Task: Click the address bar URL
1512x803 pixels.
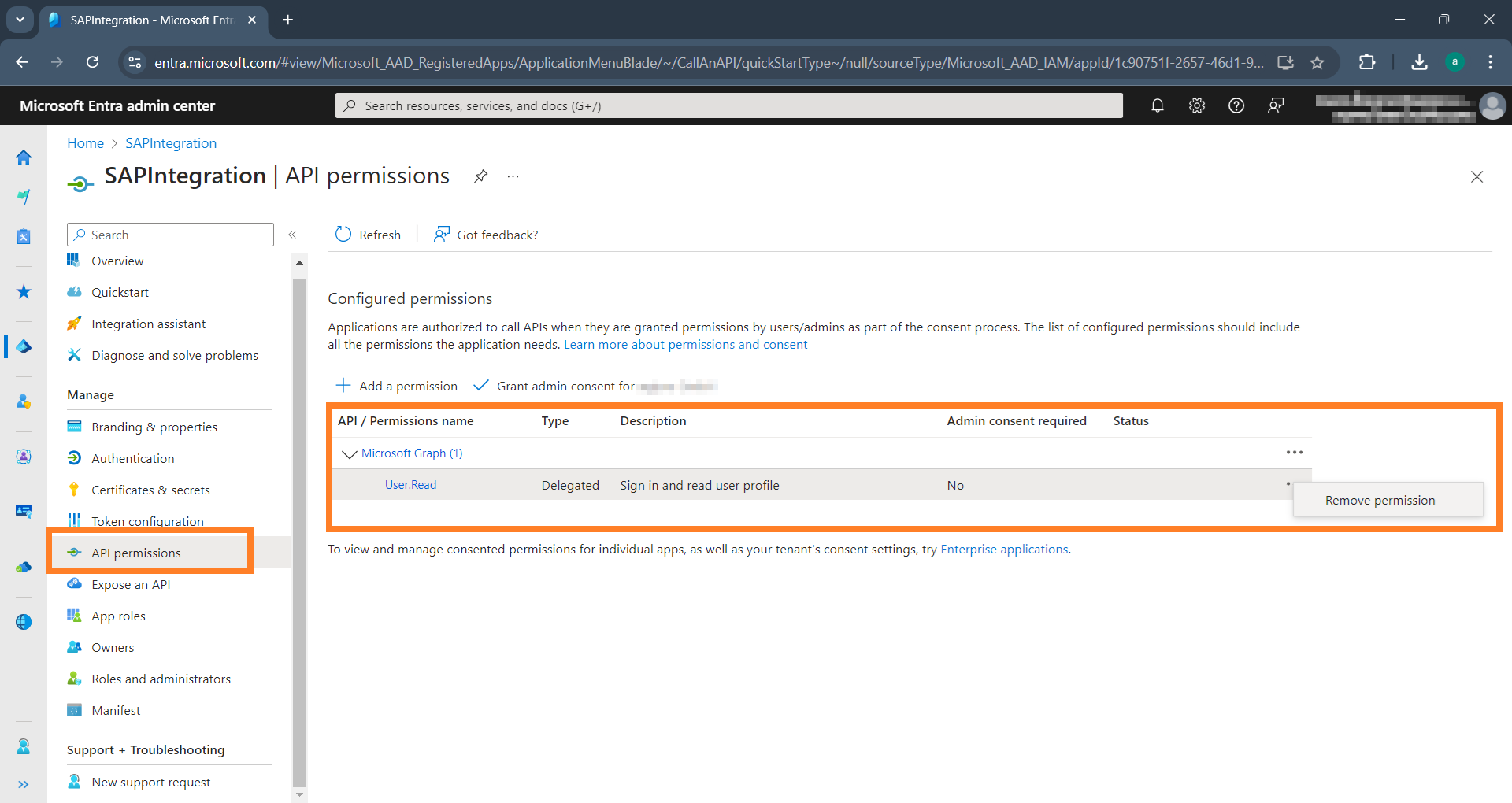Action: [x=709, y=62]
